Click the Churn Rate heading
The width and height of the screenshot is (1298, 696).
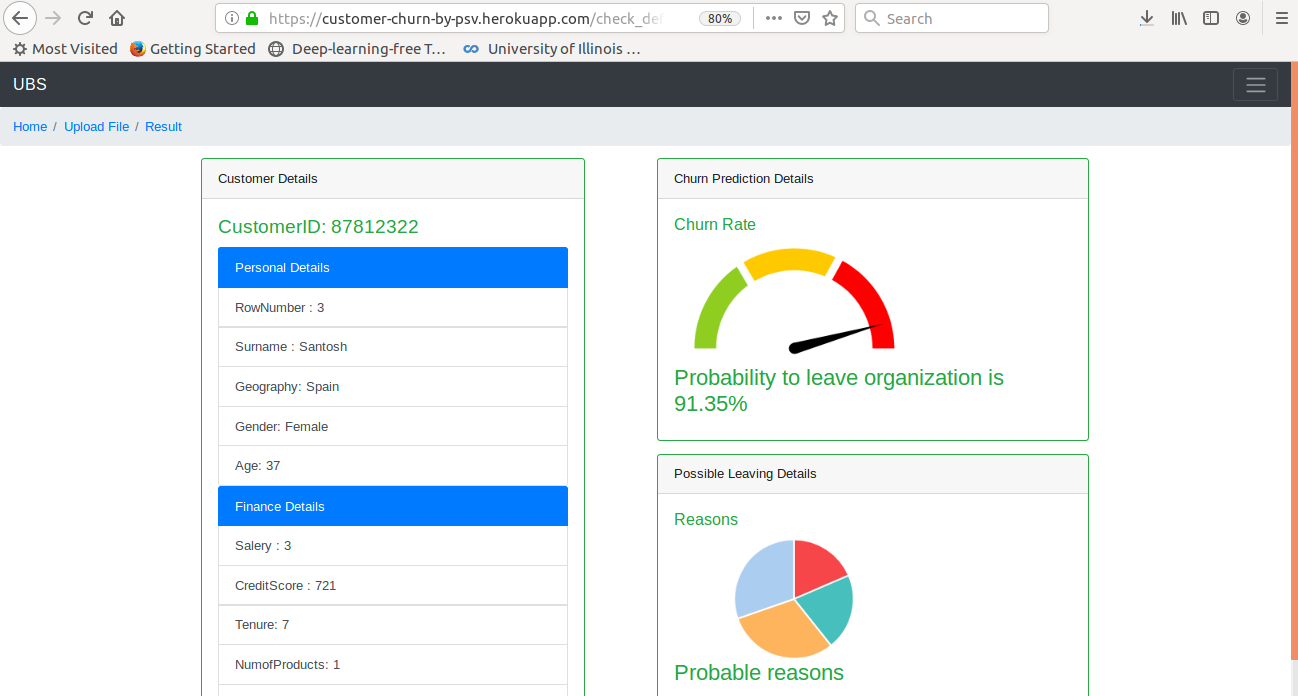tap(715, 225)
